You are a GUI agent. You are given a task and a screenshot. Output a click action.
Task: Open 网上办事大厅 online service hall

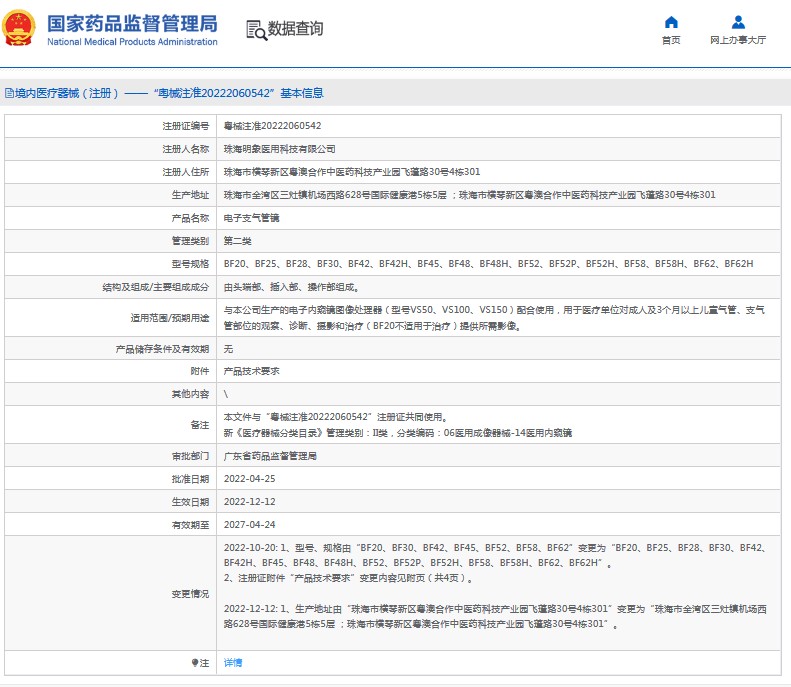[x=738, y=40]
